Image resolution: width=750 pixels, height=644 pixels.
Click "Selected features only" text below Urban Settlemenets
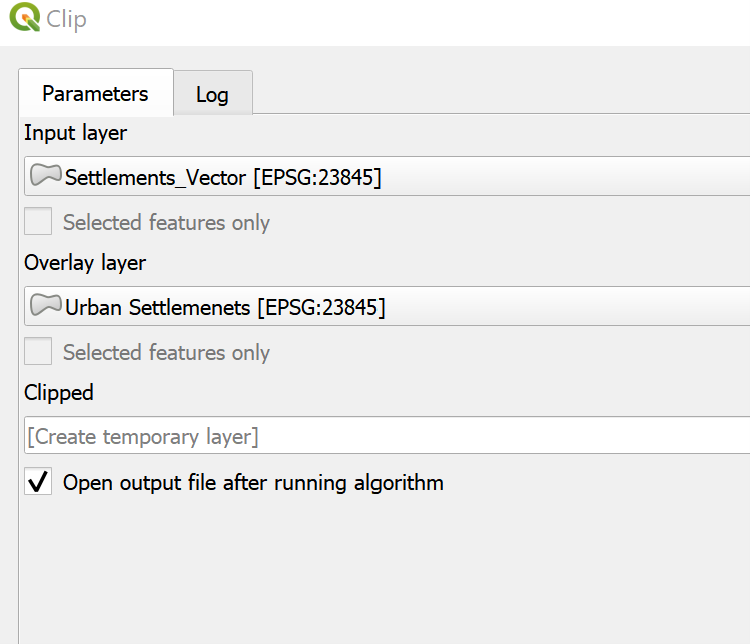166,352
